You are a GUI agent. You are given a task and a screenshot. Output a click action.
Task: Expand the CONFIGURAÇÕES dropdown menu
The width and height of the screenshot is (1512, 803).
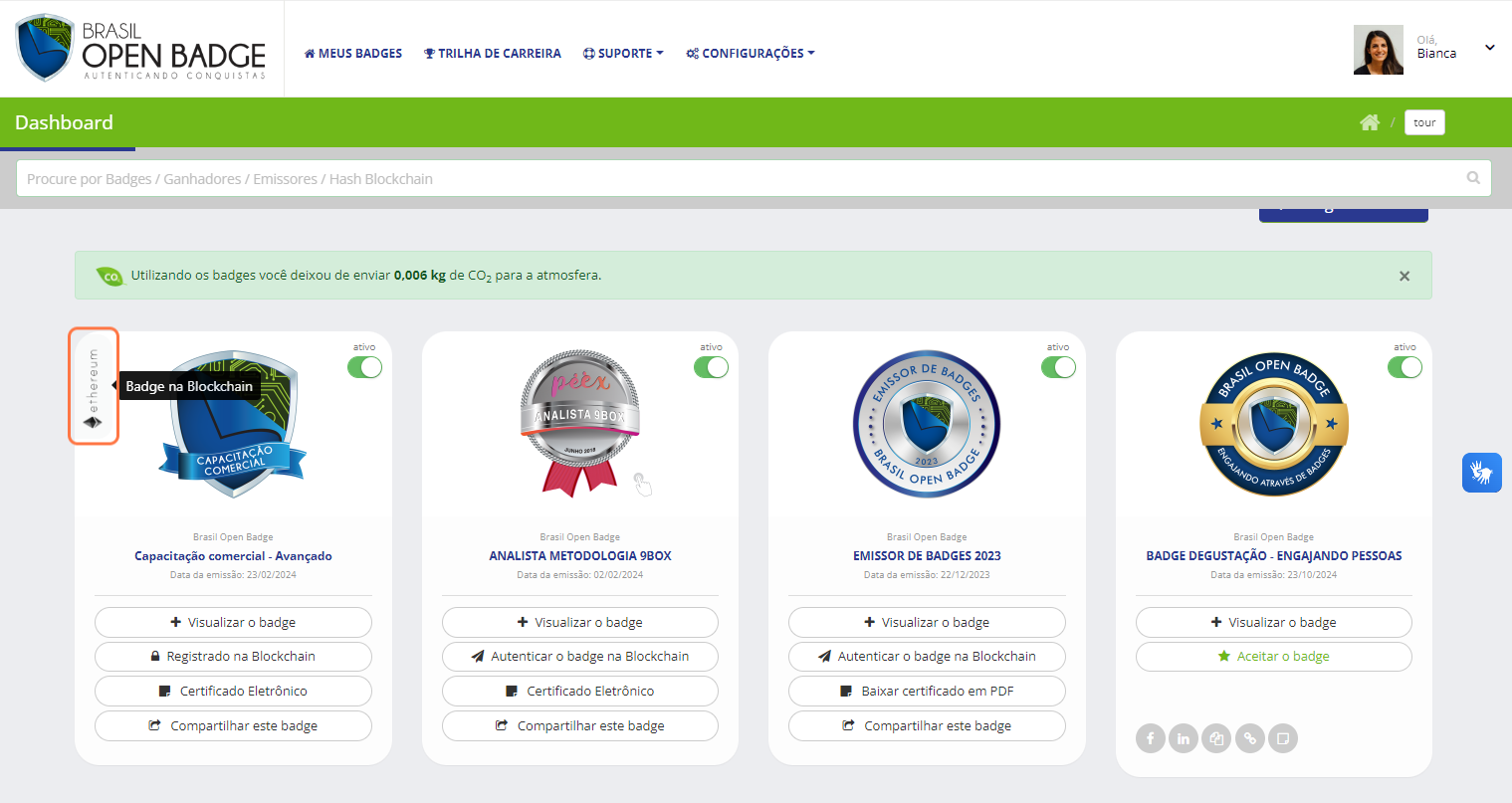[751, 54]
